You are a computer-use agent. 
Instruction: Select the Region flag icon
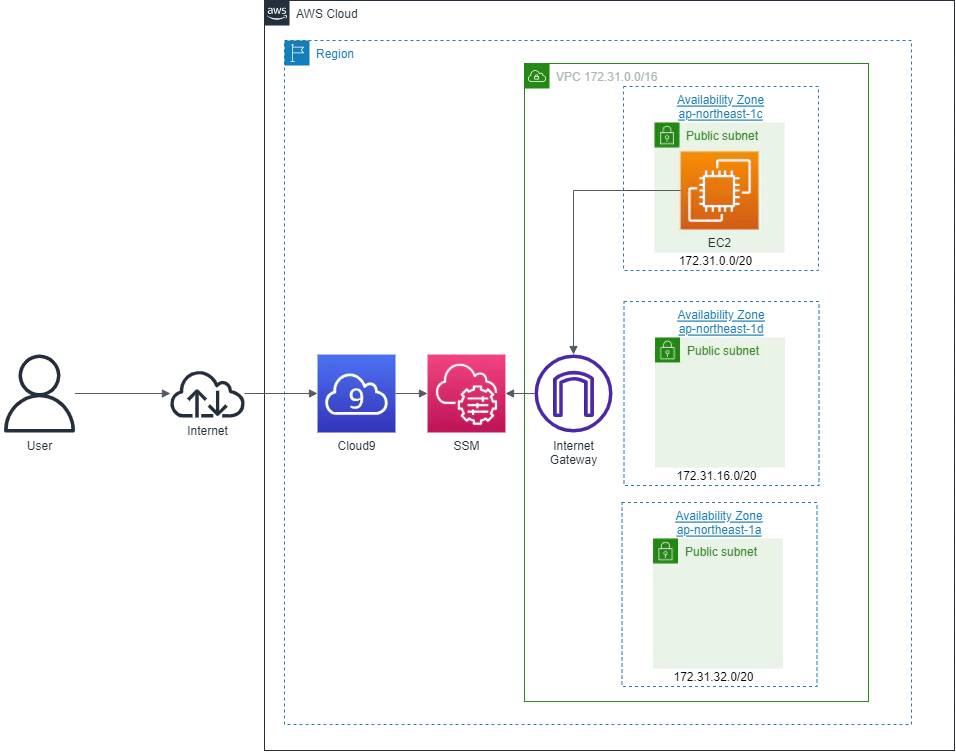point(297,53)
